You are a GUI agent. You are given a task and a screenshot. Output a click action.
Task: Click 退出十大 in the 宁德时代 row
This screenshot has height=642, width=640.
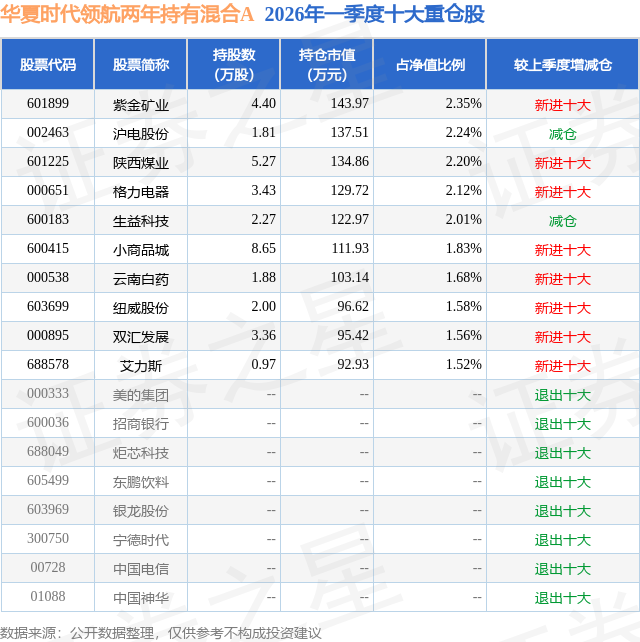563,541
